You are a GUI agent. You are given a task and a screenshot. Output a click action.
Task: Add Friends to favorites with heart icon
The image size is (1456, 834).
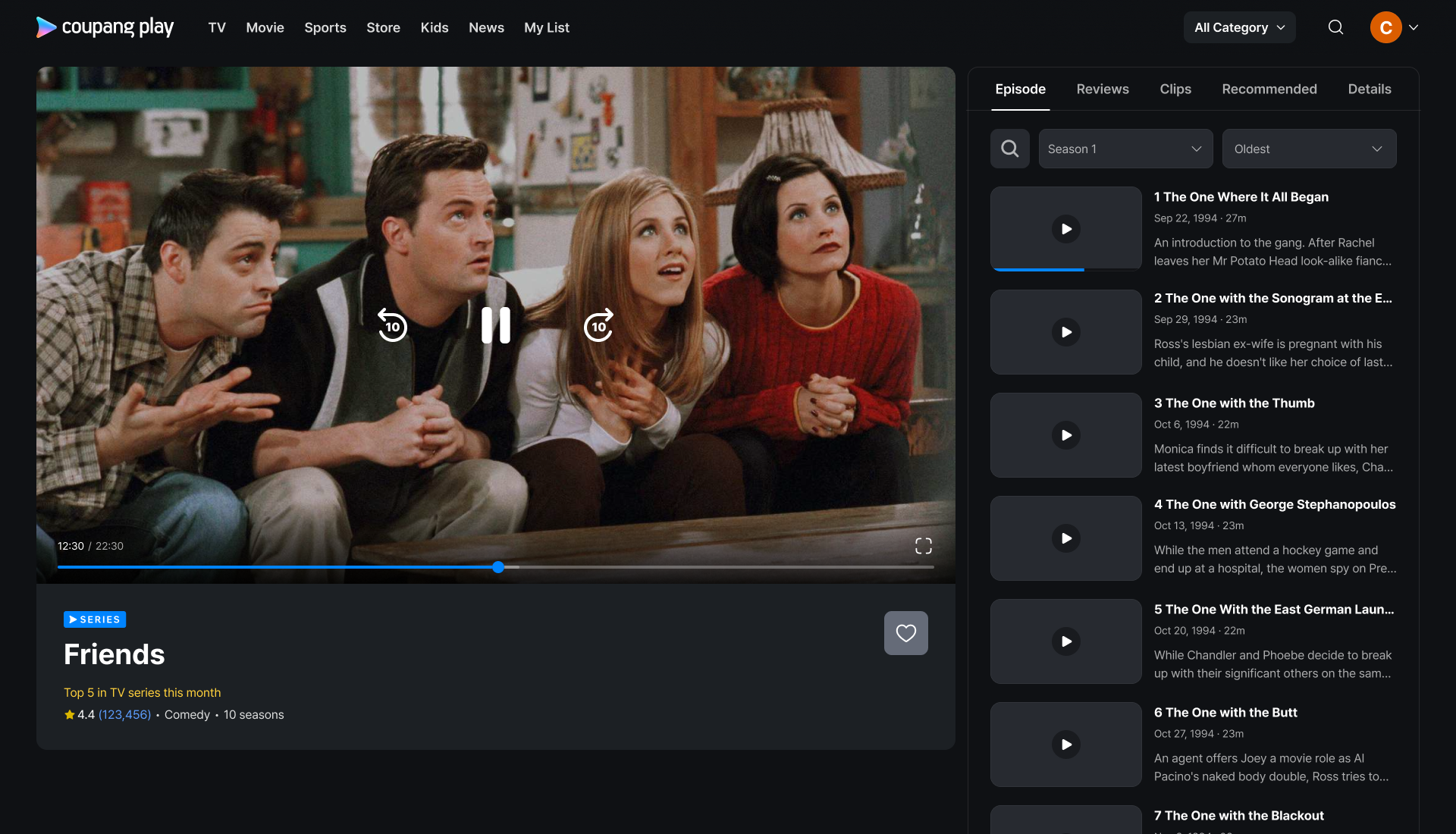pyautogui.click(x=905, y=633)
